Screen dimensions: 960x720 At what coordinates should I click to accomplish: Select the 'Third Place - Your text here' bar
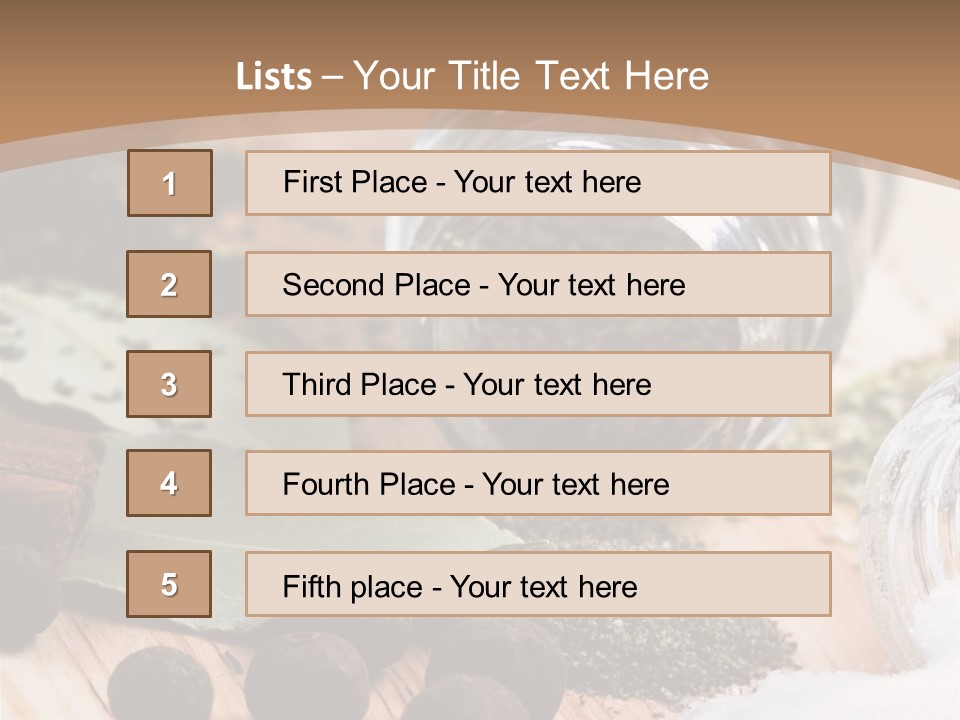[538, 384]
